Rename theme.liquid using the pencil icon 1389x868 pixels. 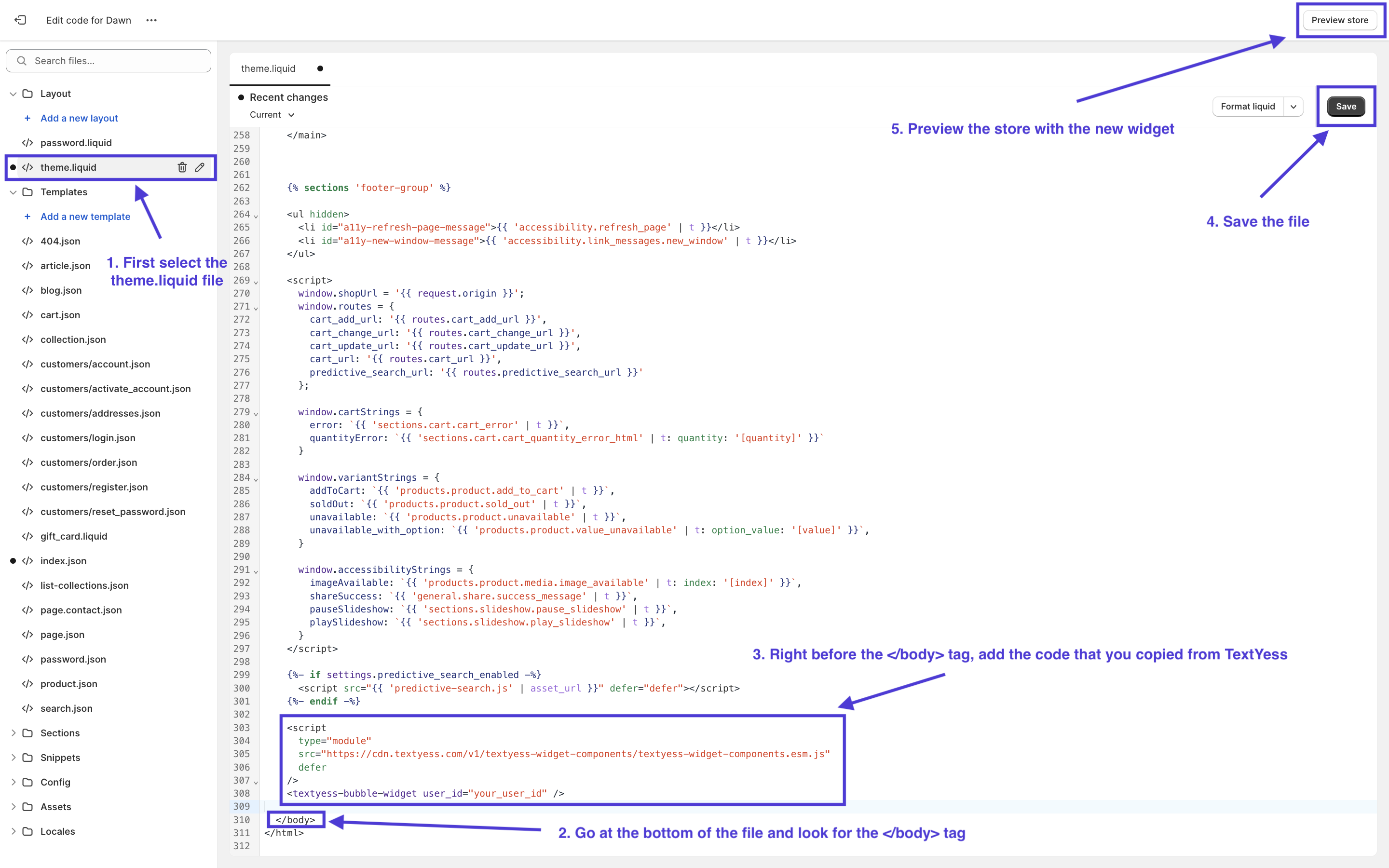point(199,167)
